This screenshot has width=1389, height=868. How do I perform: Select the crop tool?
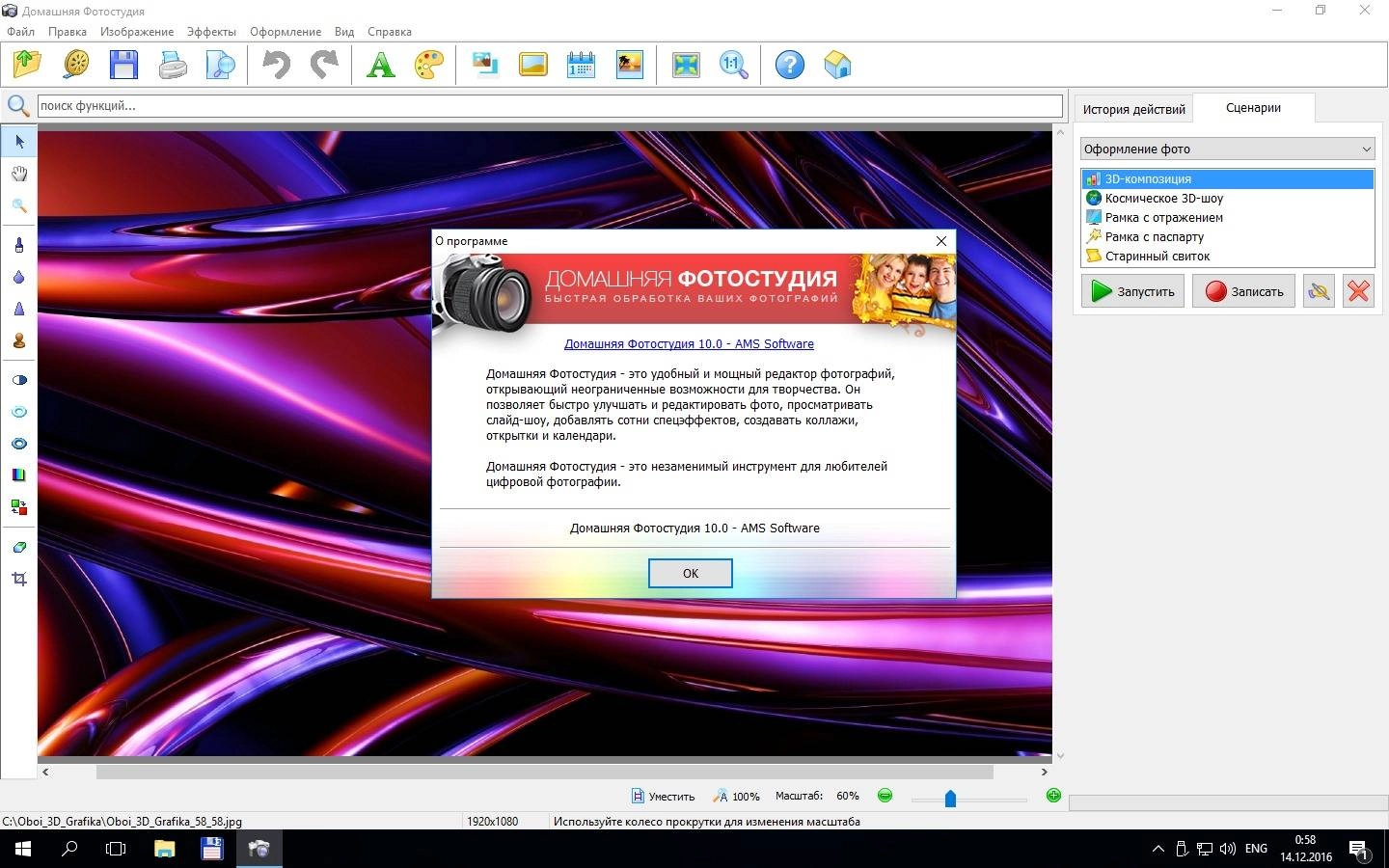pos(19,579)
